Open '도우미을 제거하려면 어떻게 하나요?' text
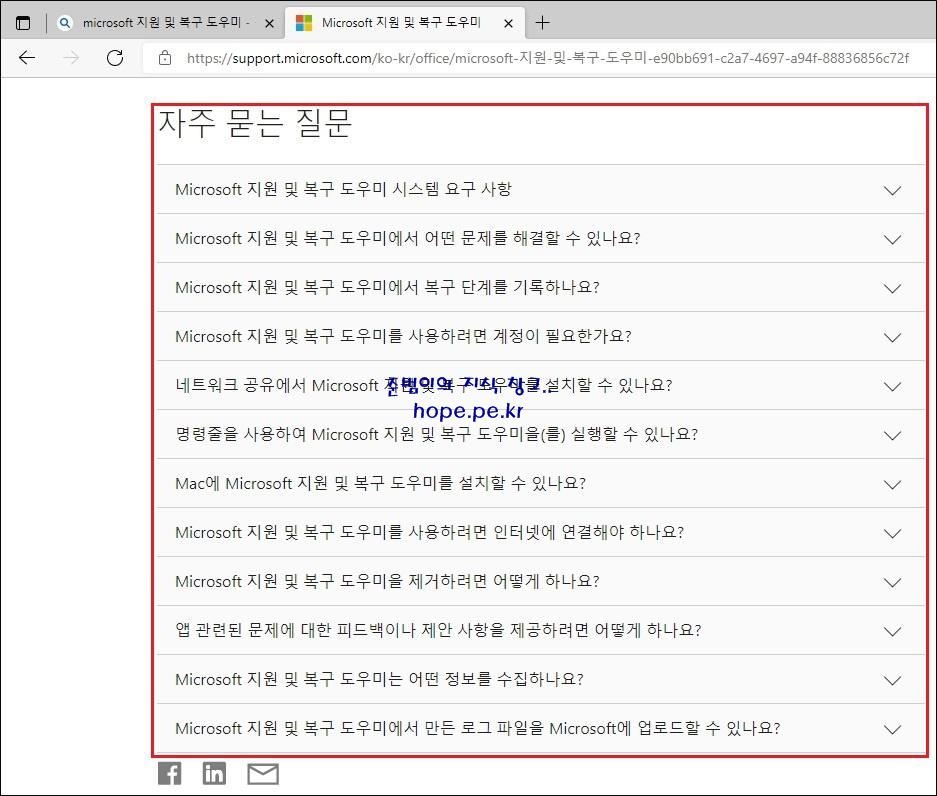Image resolution: width=937 pixels, height=796 pixels. point(470,581)
